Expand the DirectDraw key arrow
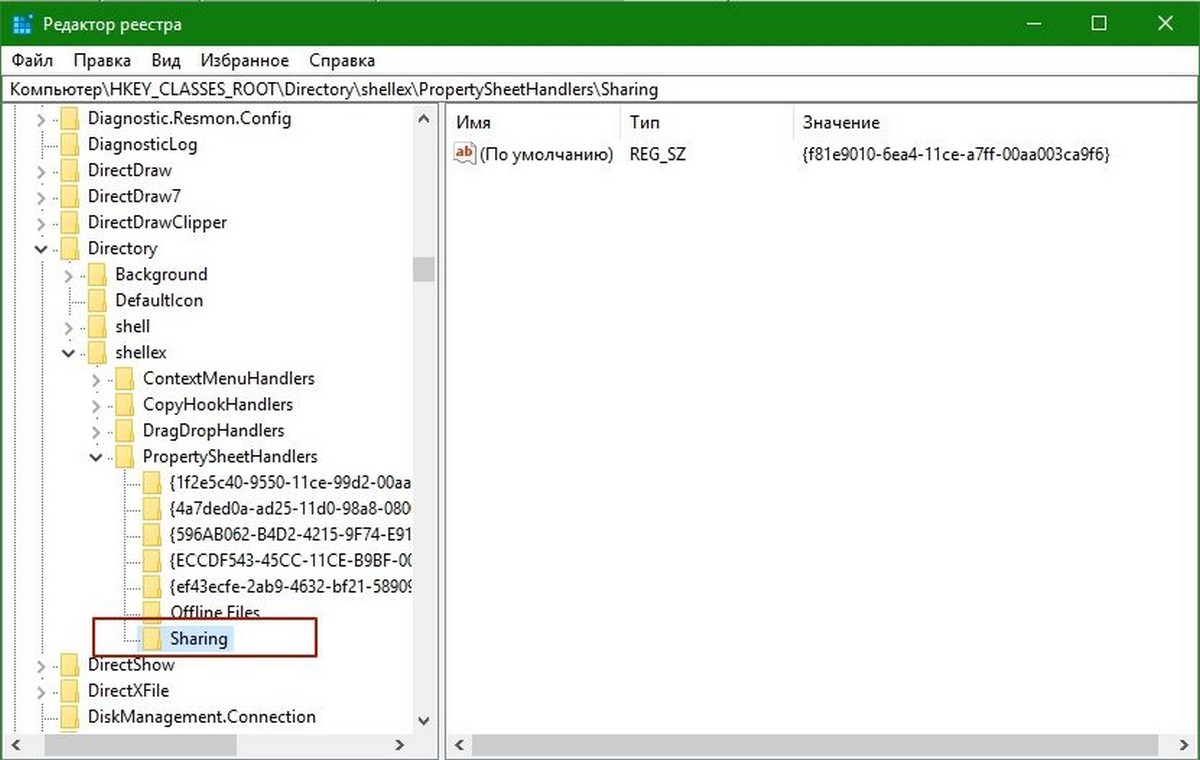1200x760 pixels. tap(40, 171)
